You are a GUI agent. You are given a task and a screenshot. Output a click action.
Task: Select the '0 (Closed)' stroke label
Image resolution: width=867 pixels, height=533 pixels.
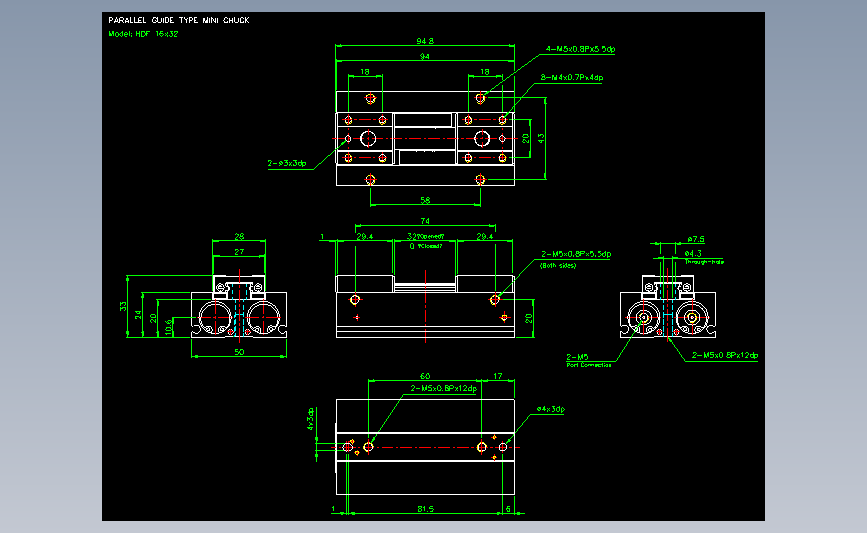pos(426,246)
